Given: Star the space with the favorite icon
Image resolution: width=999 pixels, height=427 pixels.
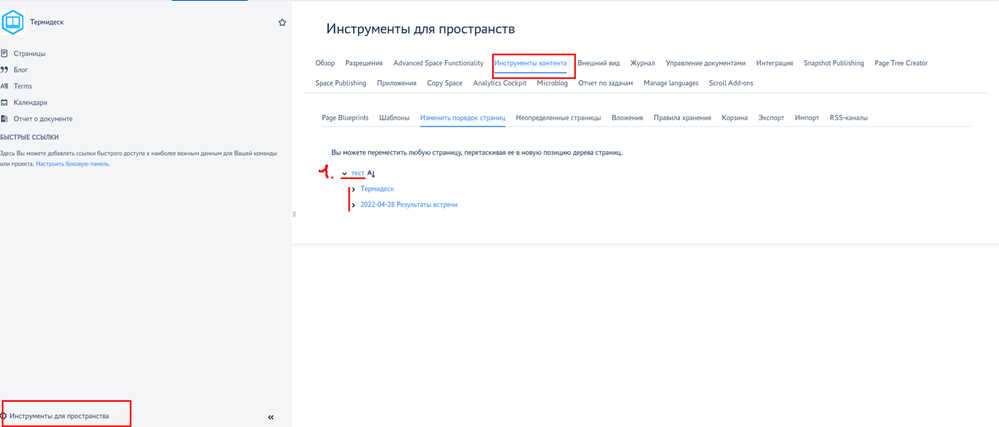Looking at the screenshot, I should point(282,22).
